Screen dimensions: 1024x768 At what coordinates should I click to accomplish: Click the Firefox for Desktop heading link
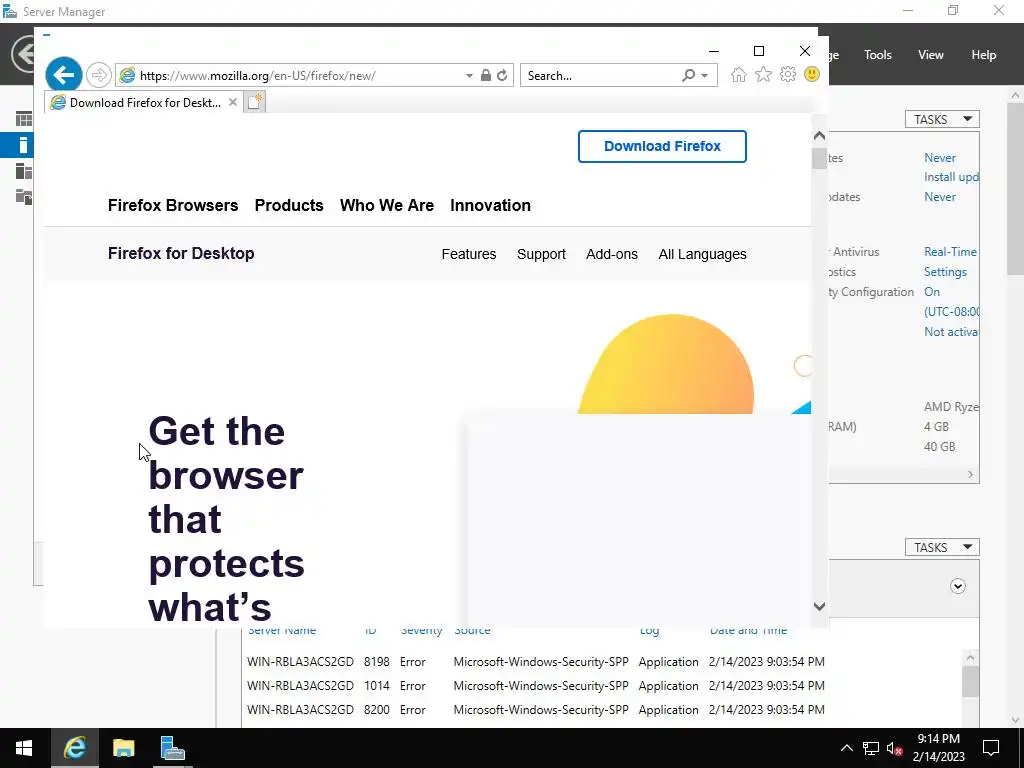(x=181, y=253)
